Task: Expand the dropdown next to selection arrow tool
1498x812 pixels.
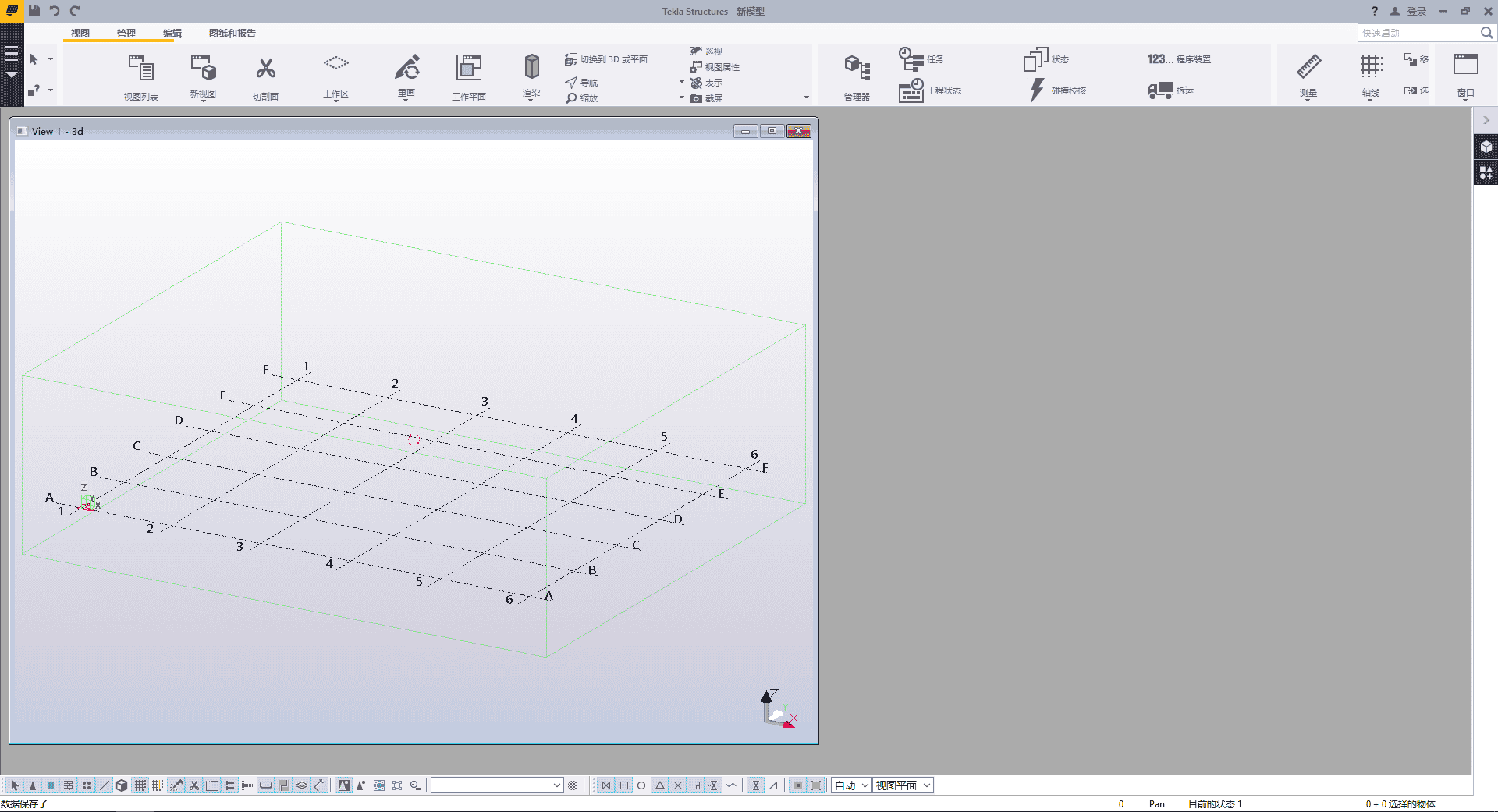Action: [x=51, y=59]
